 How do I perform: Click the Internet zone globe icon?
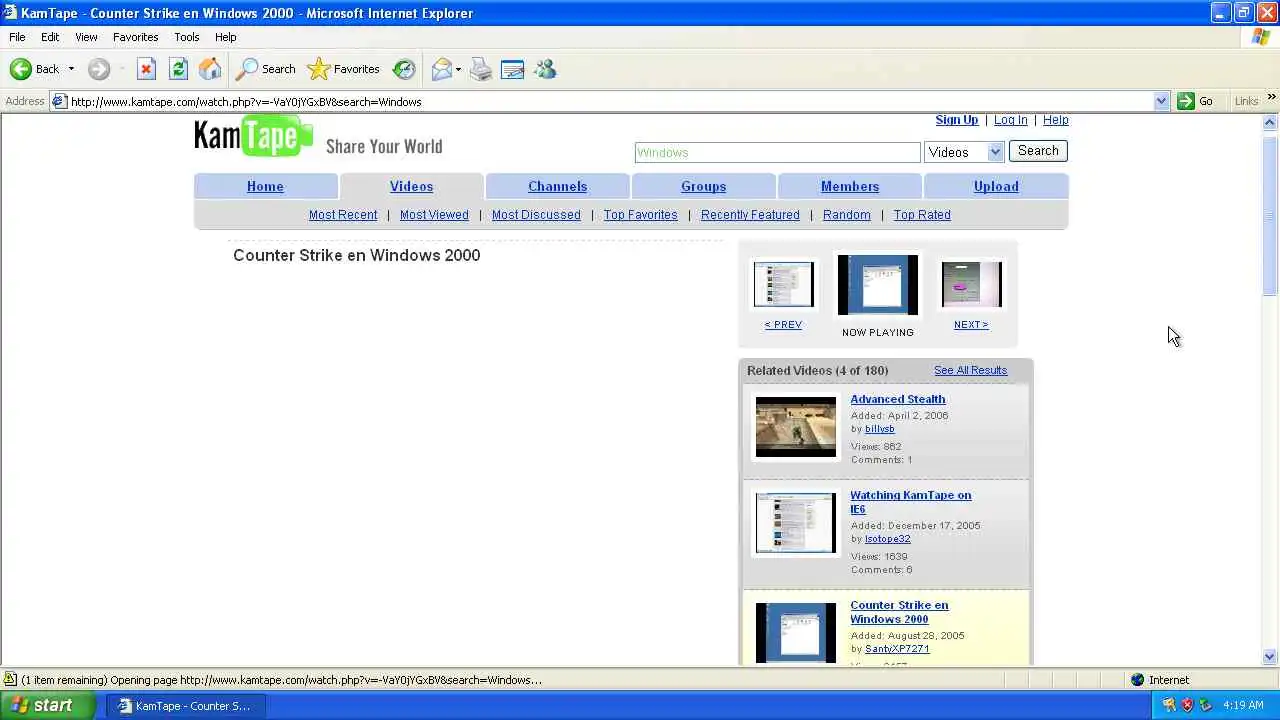(1137, 680)
